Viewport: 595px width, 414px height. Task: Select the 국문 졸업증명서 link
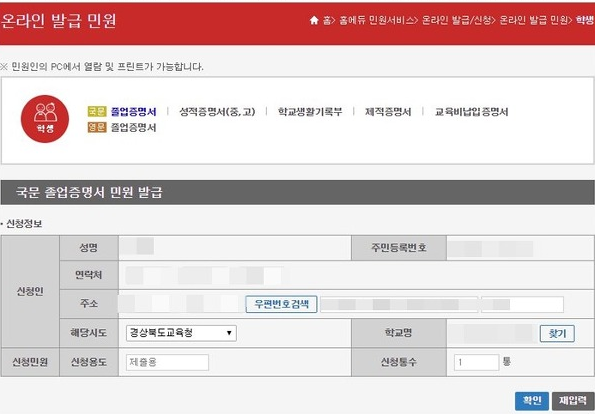[134, 112]
